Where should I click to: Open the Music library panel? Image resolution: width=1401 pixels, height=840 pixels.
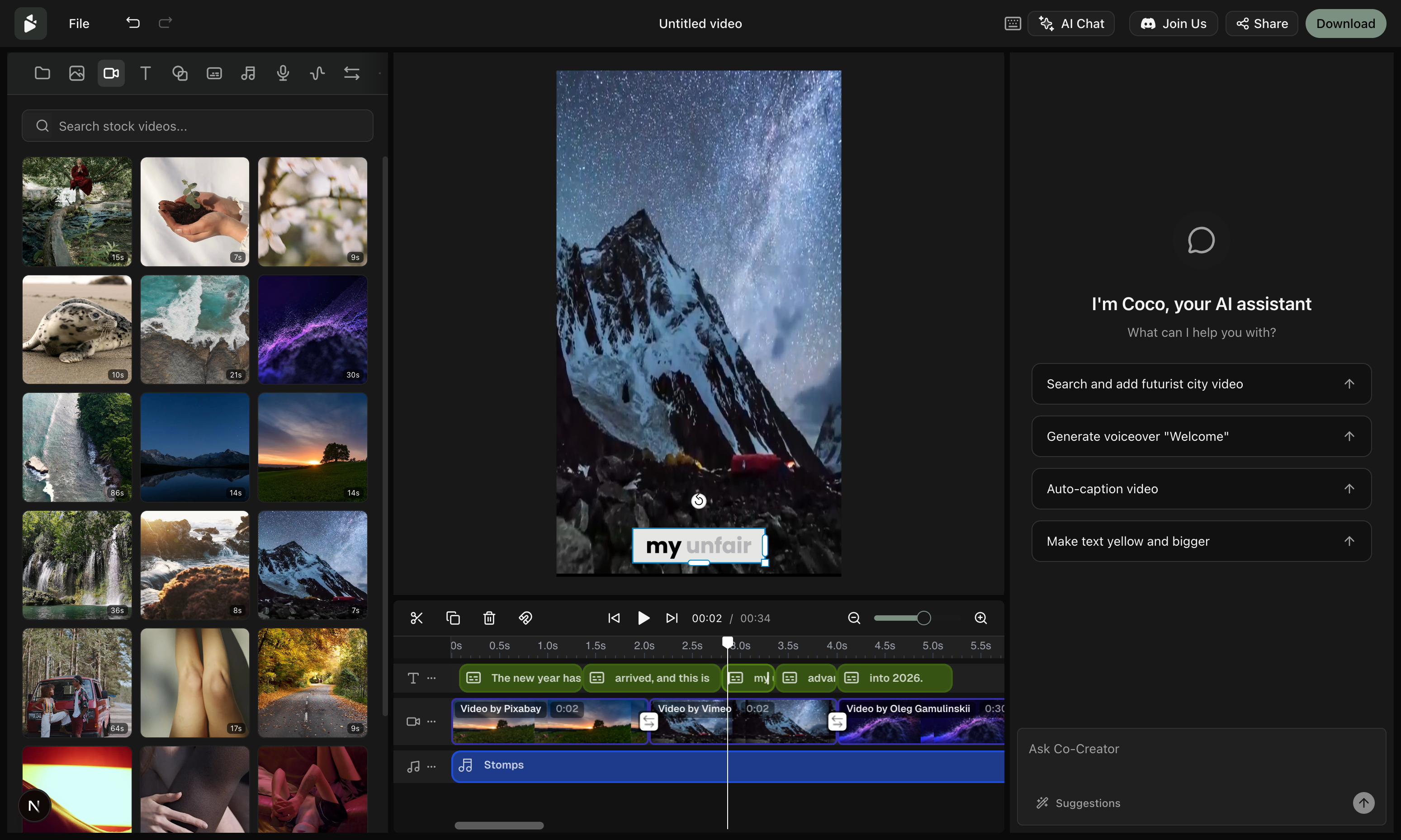pos(248,73)
